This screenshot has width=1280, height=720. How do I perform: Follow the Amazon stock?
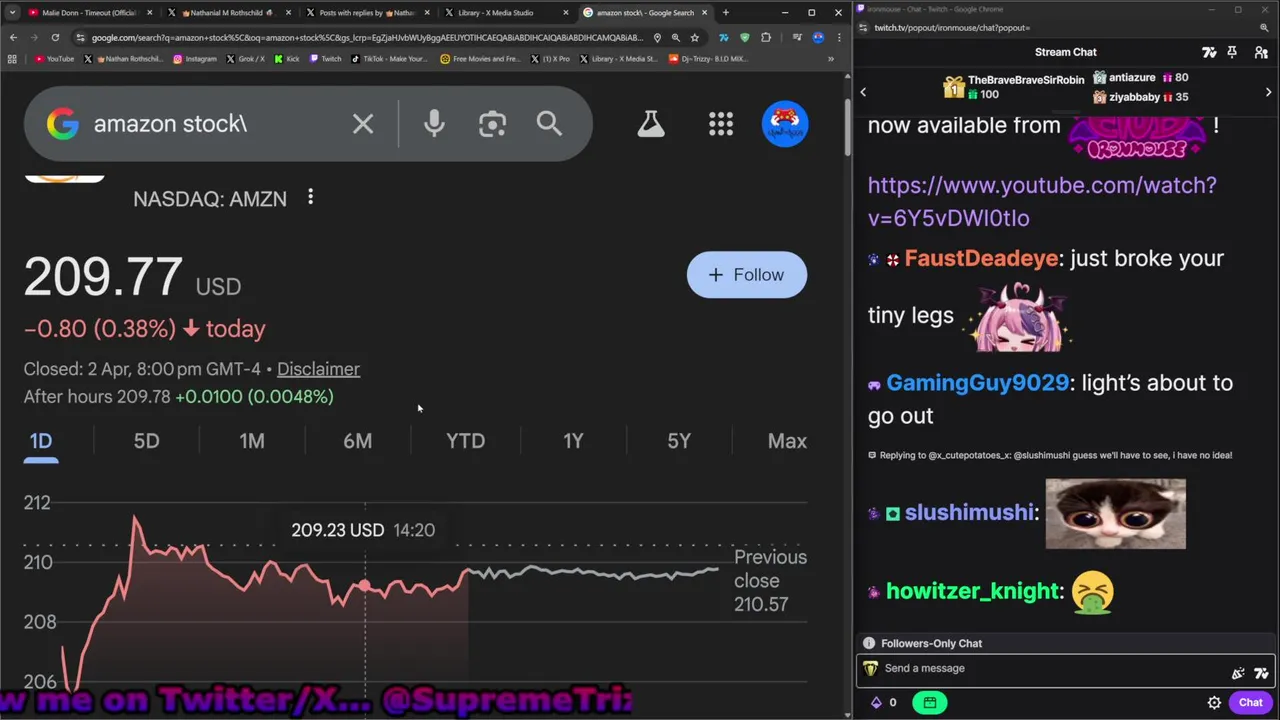747,275
